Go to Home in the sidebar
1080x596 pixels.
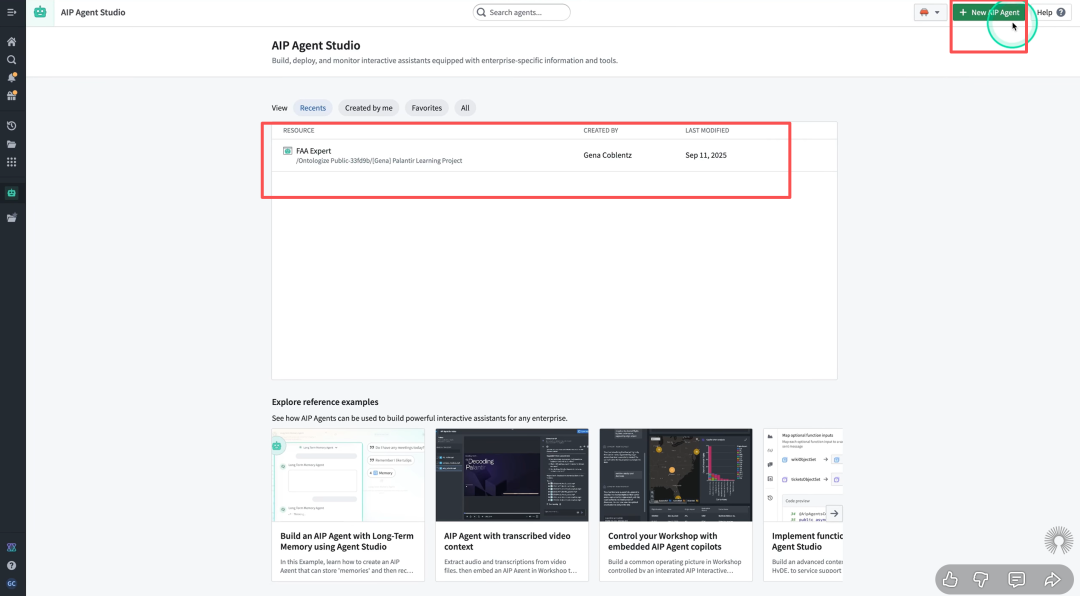click(12, 41)
